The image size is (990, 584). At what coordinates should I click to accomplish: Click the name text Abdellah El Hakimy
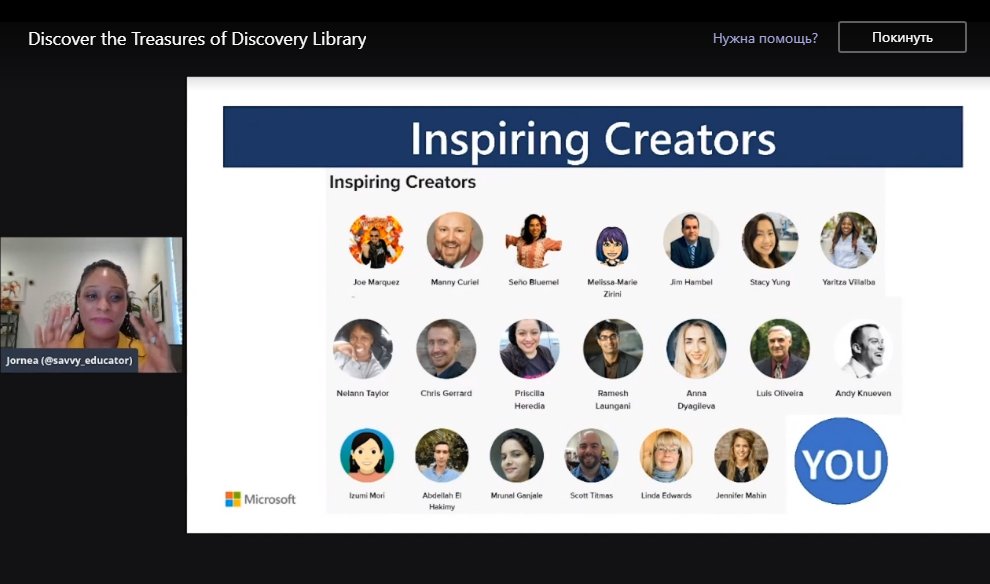tap(441, 501)
